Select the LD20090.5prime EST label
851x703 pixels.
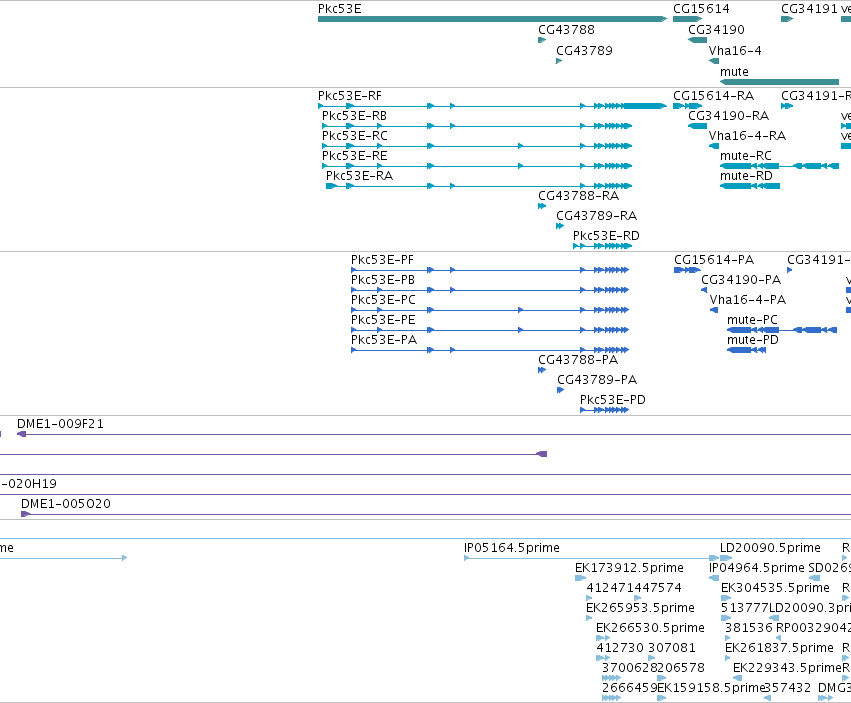tap(771, 548)
